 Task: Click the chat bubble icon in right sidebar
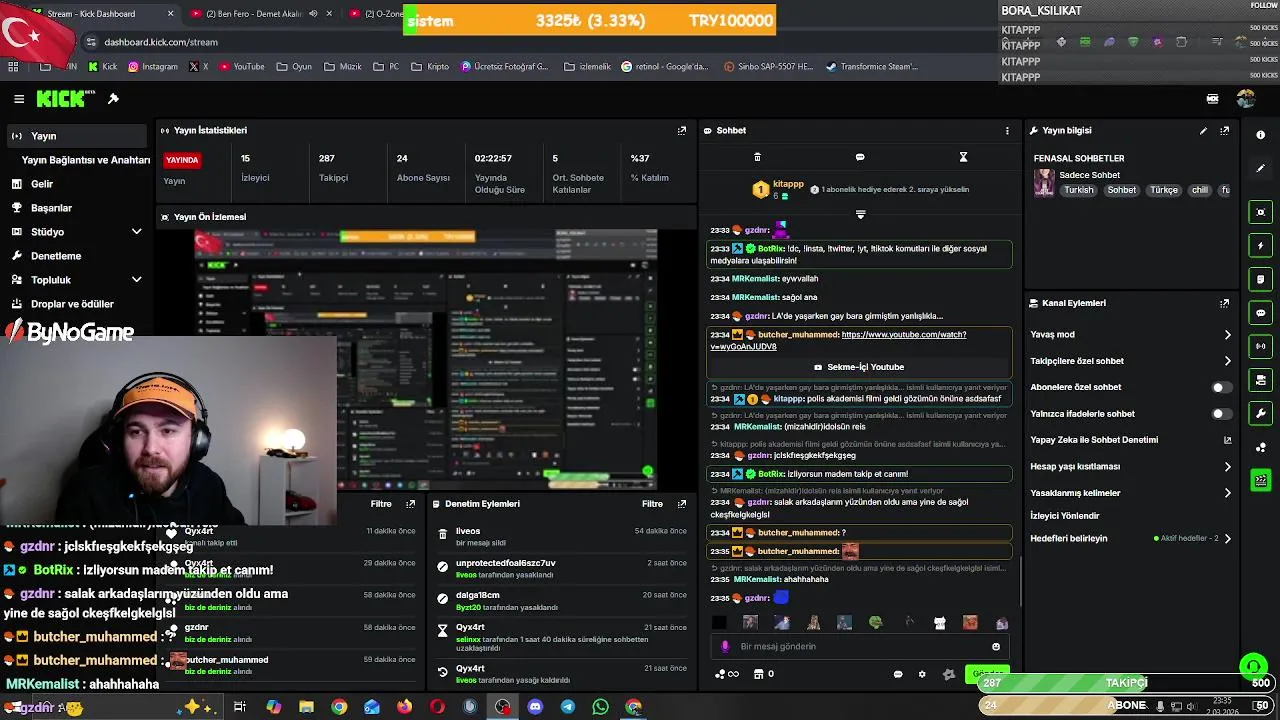(x=1260, y=313)
